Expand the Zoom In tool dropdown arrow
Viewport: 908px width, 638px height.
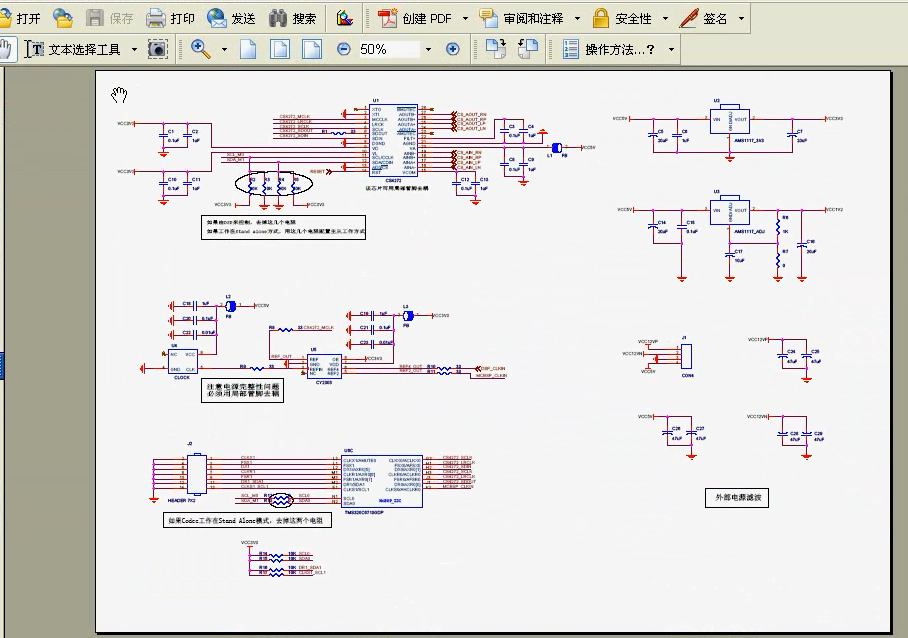(x=224, y=49)
